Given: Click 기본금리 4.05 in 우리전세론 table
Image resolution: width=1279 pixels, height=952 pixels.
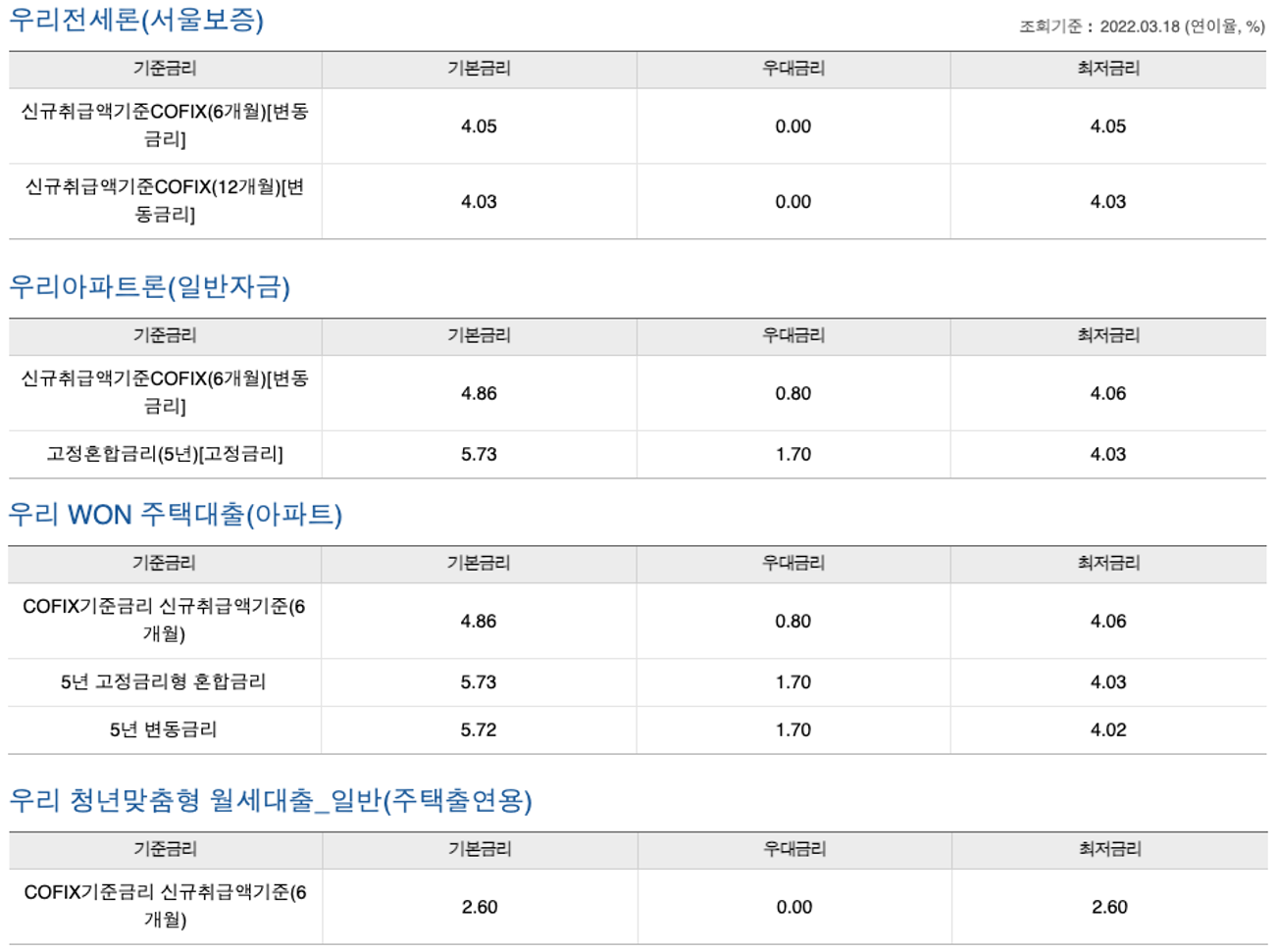Looking at the screenshot, I should 479,126.
